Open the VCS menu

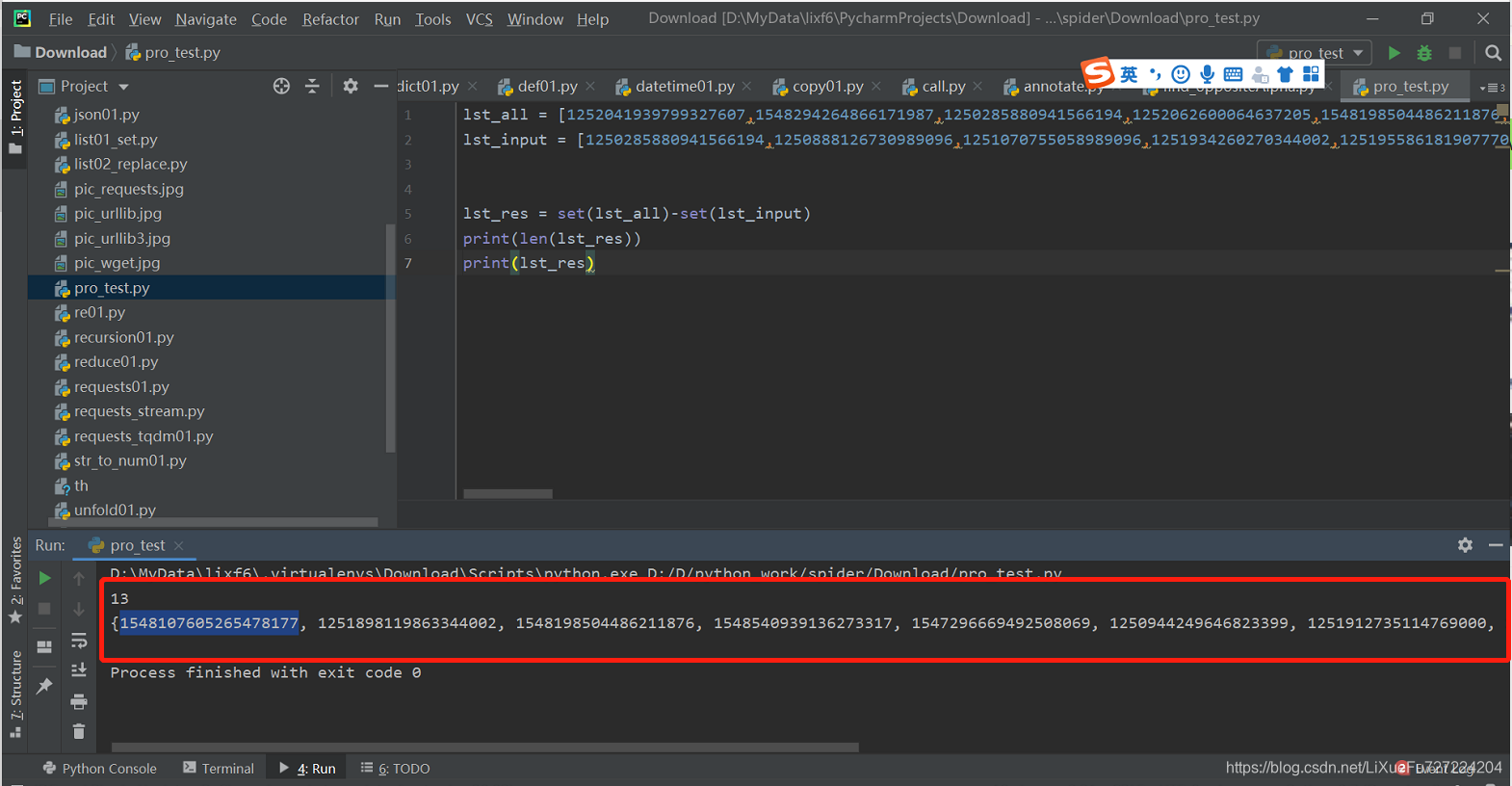[x=480, y=19]
